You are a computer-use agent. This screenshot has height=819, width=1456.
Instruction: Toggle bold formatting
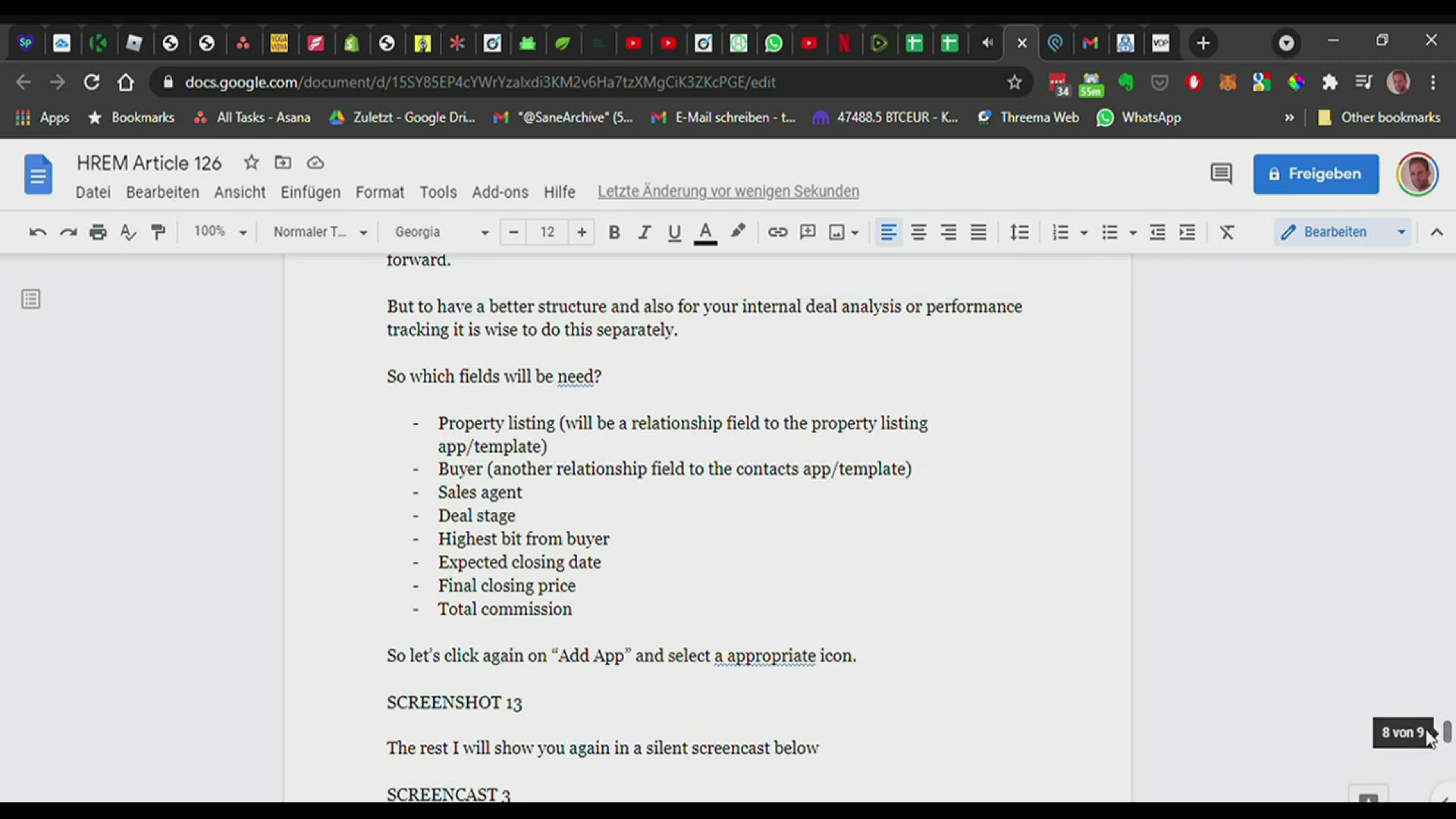pyautogui.click(x=614, y=232)
